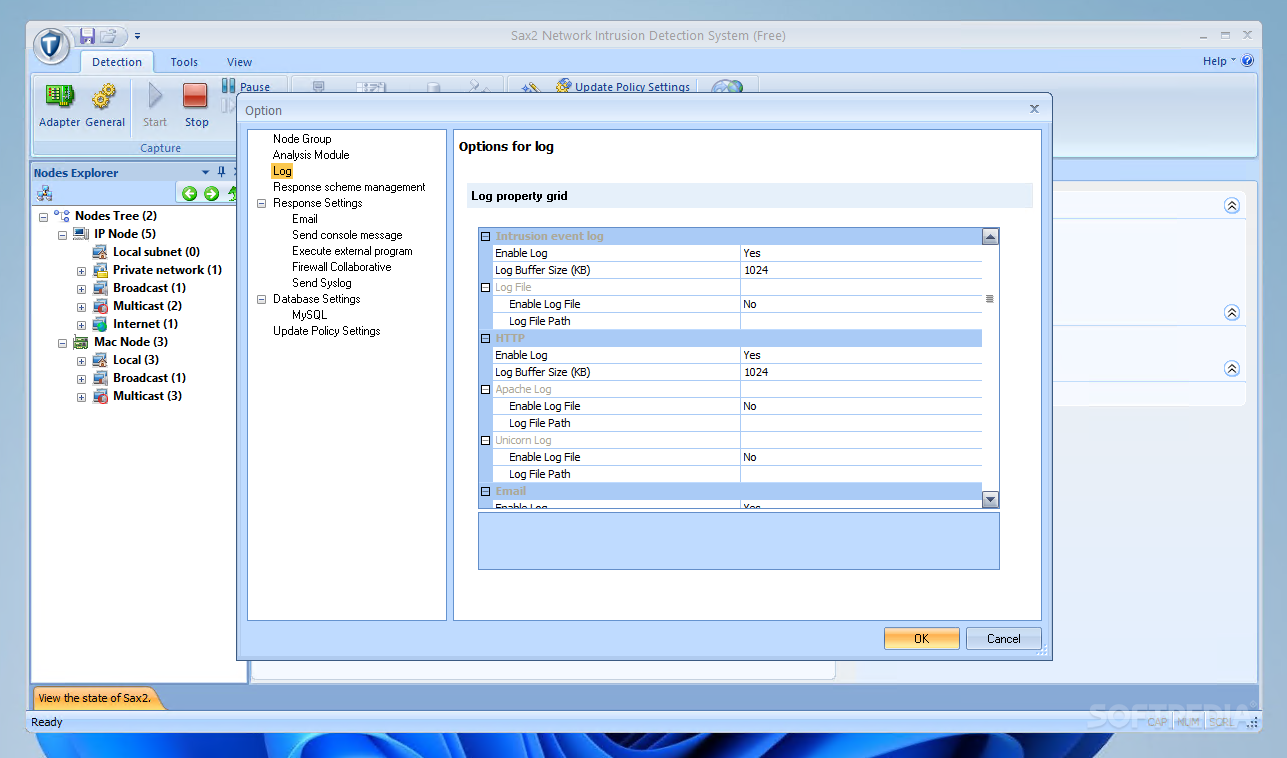Click Log File Path field under Apache Log
Image resolution: width=1287 pixels, height=758 pixels.
861,423
